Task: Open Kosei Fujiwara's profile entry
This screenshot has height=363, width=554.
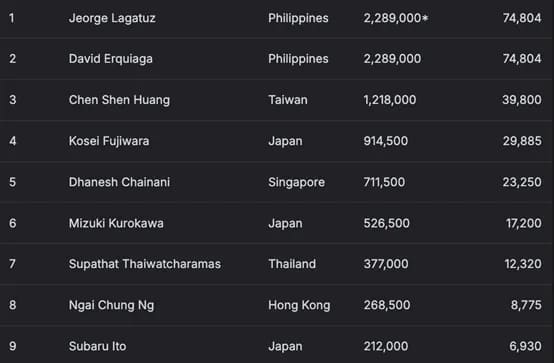Action: point(109,141)
